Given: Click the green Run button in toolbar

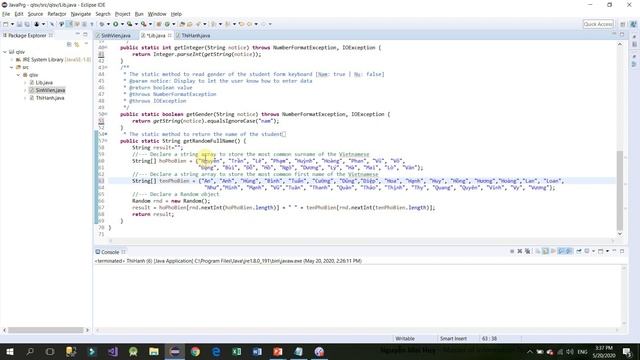Looking at the screenshot, I should [116, 24].
